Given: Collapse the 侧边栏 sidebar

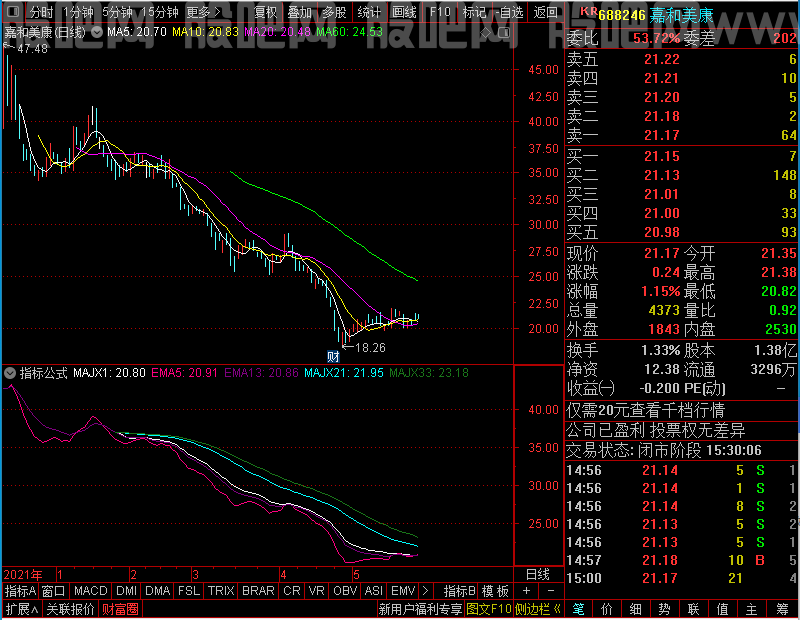Looking at the screenshot, I should (538, 609).
